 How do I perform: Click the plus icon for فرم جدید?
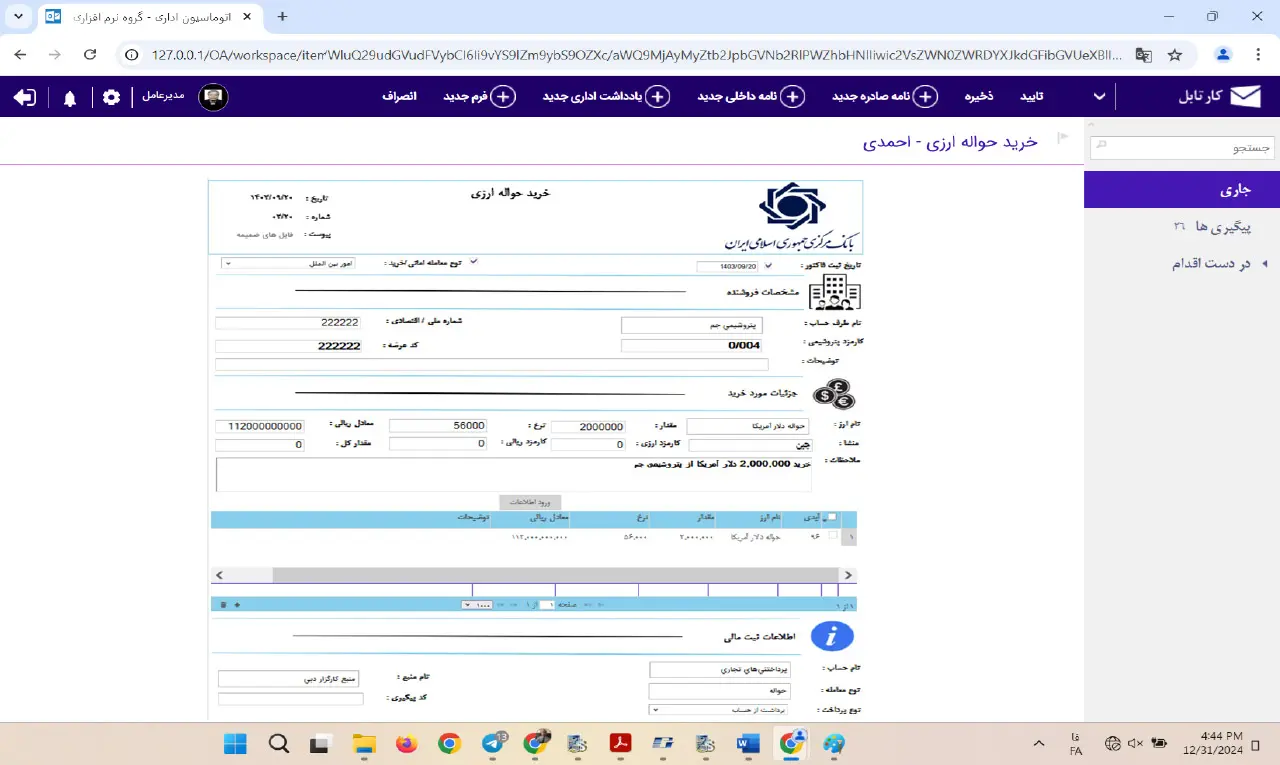(x=503, y=97)
